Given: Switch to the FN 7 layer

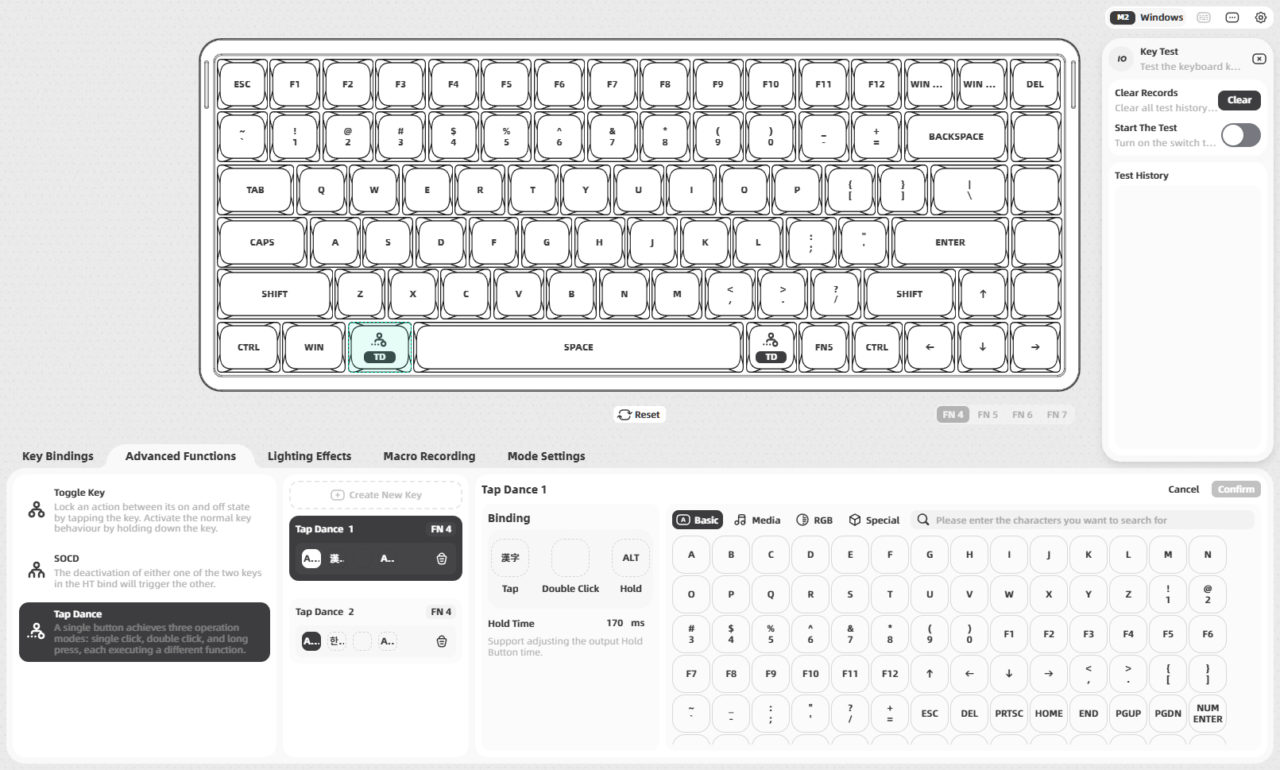Looking at the screenshot, I should point(1056,414).
